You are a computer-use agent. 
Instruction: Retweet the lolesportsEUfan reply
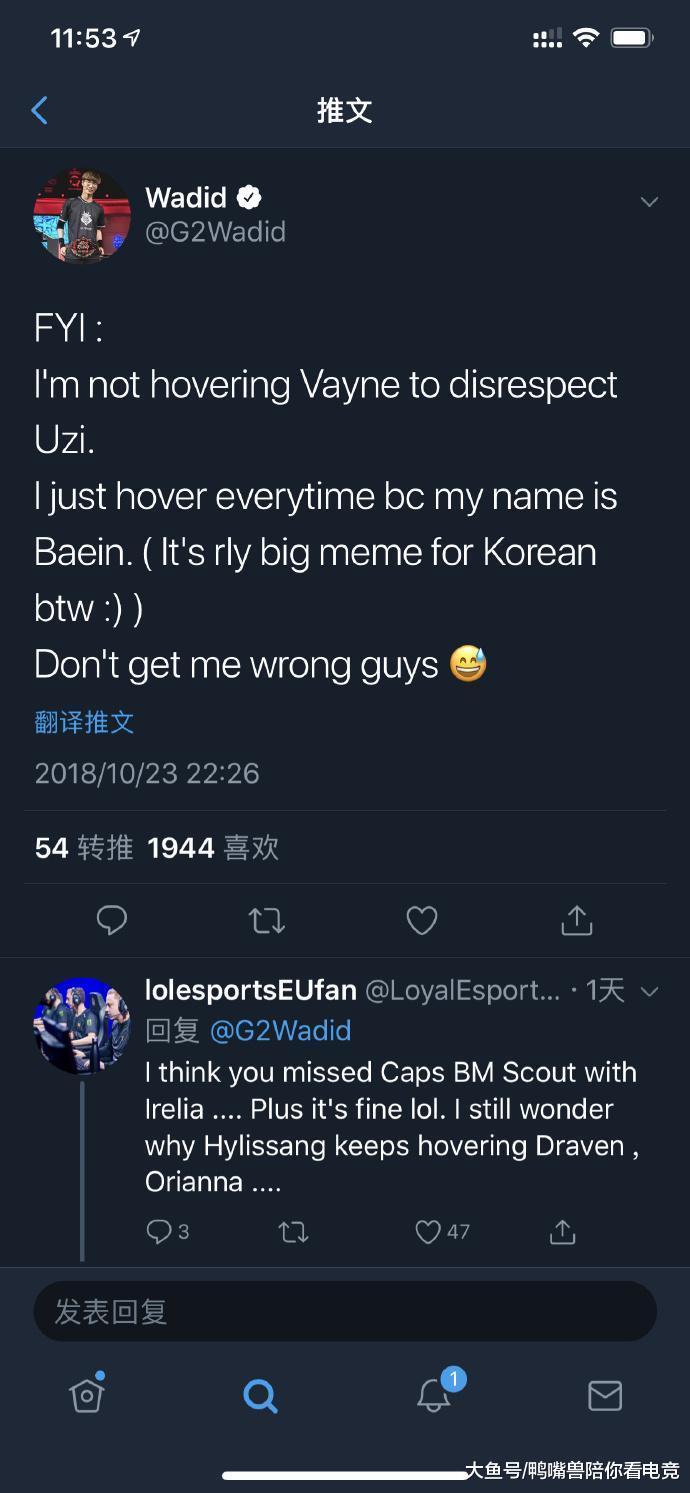[x=293, y=1232]
